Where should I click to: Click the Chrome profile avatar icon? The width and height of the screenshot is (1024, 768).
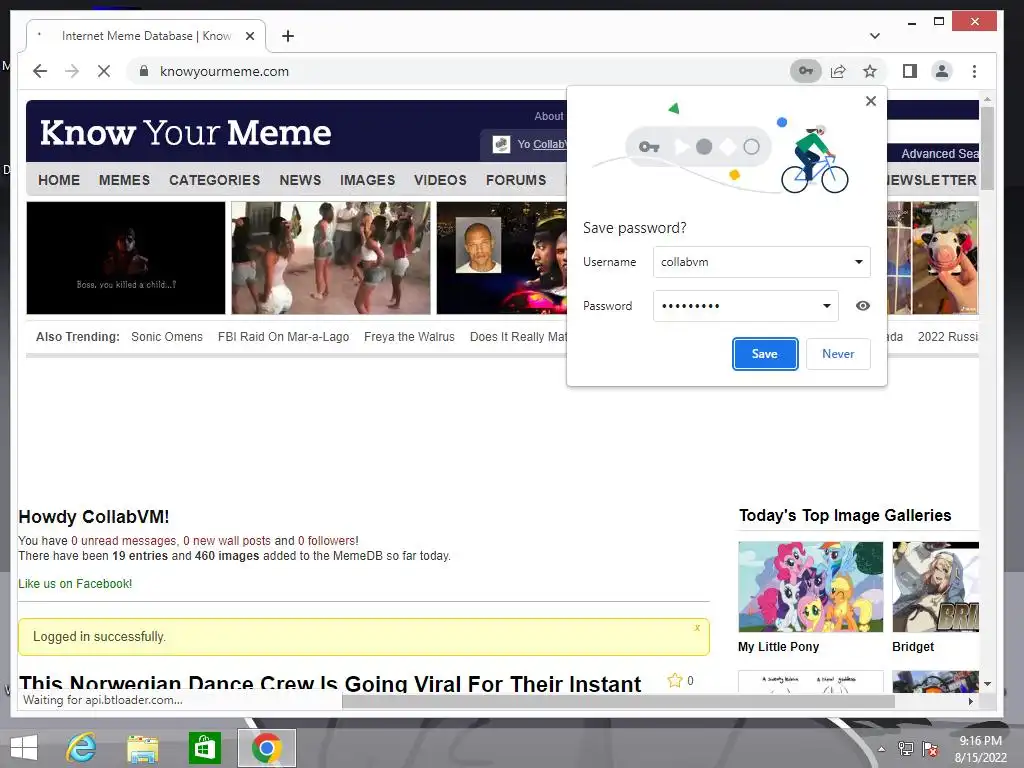click(942, 71)
